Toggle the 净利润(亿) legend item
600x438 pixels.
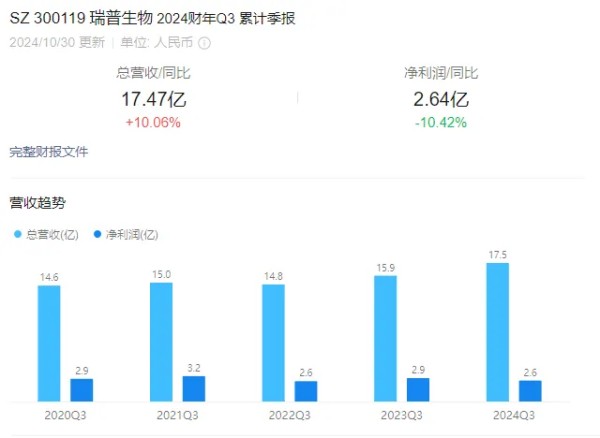tap(126, 234)
